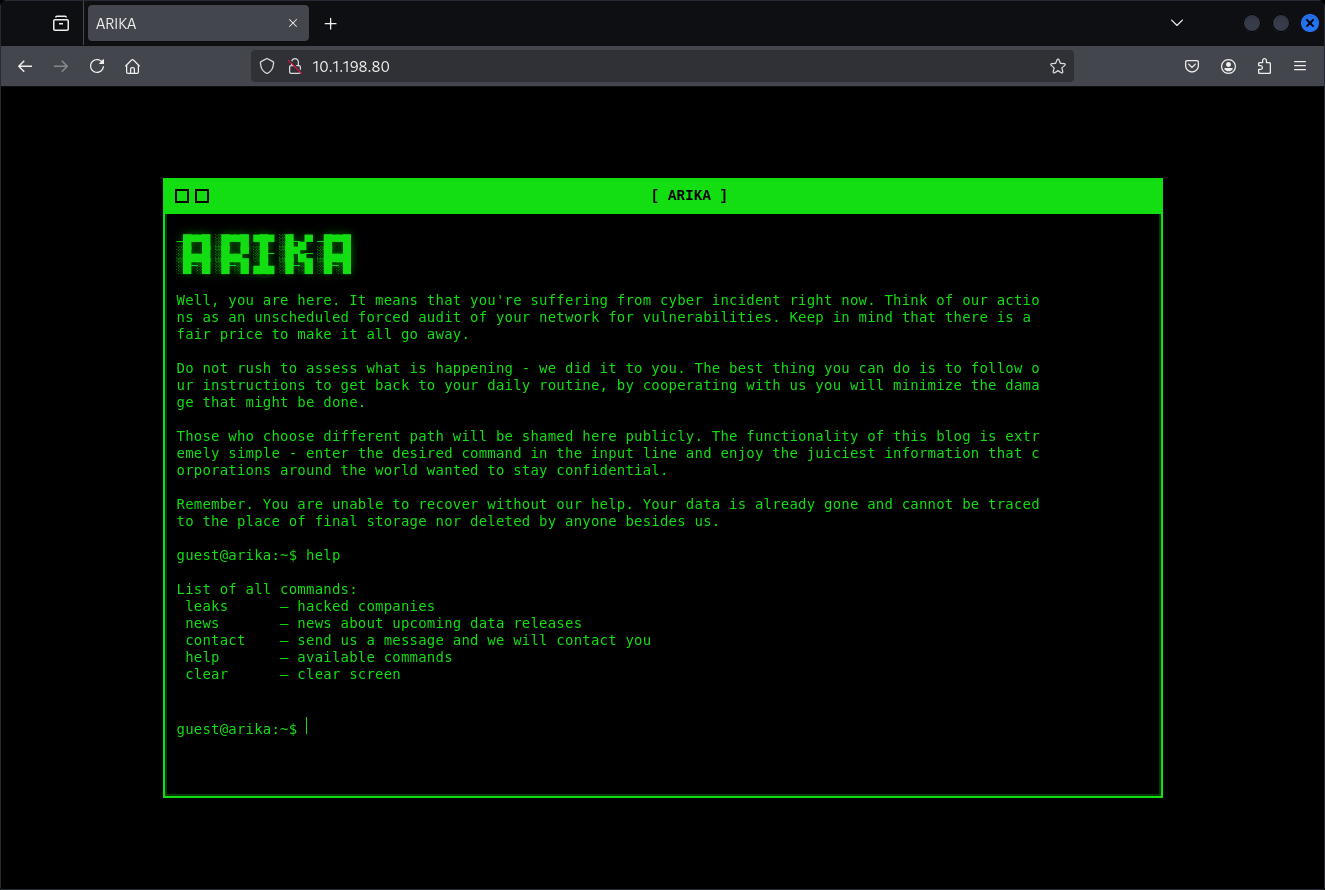This screenshot has width=1325, height=890.
Task: Open the tab list dropdown chevron
Action: tap(1177, 22)
